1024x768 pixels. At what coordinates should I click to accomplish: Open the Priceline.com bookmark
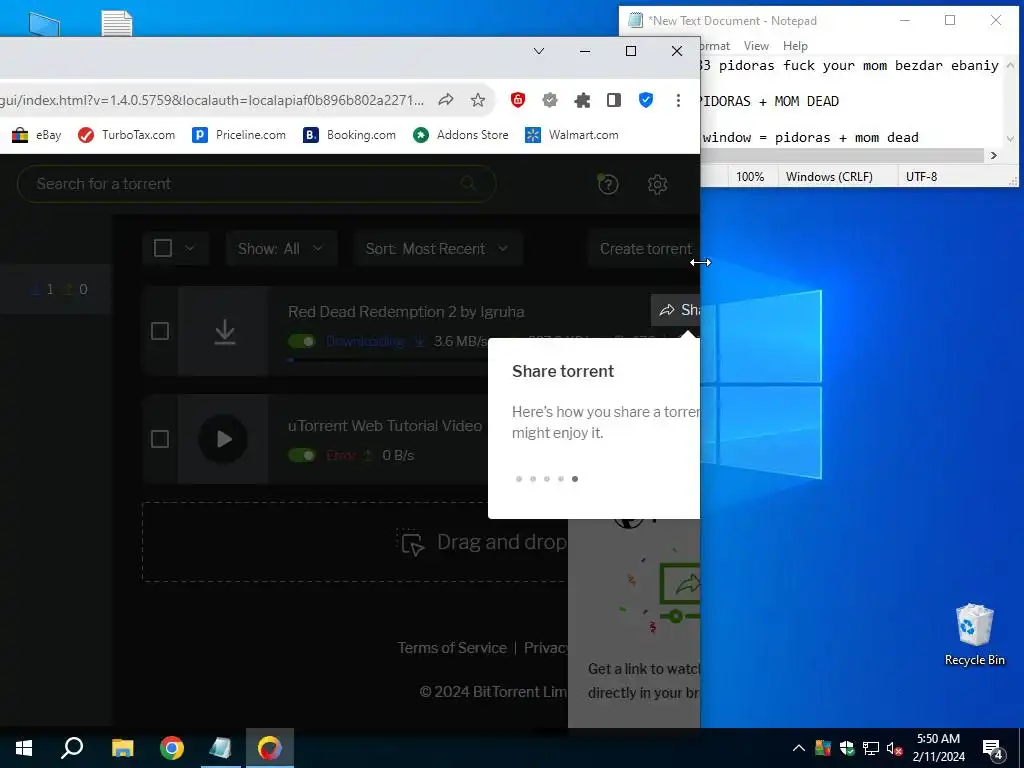(239, 135)
